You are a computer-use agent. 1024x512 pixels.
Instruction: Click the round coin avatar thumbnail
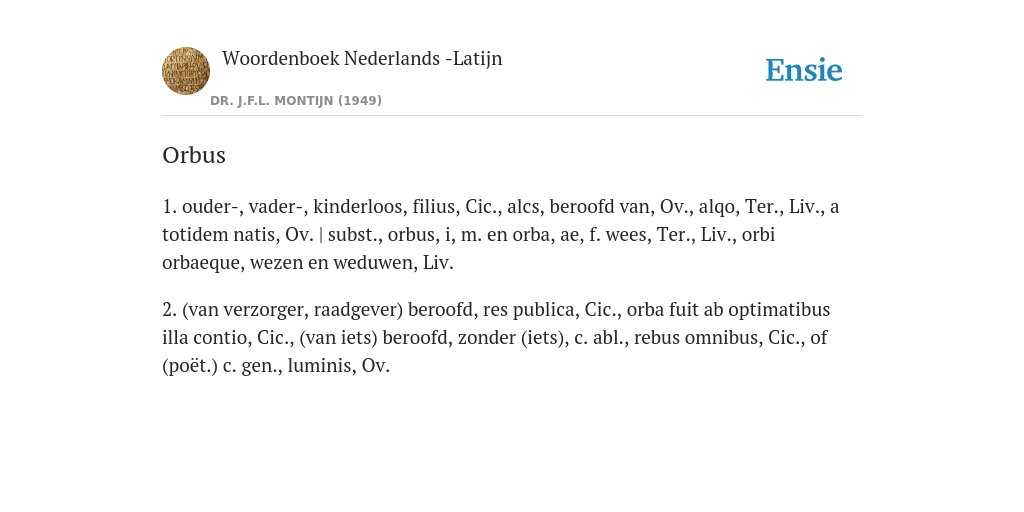pos(186,71)
